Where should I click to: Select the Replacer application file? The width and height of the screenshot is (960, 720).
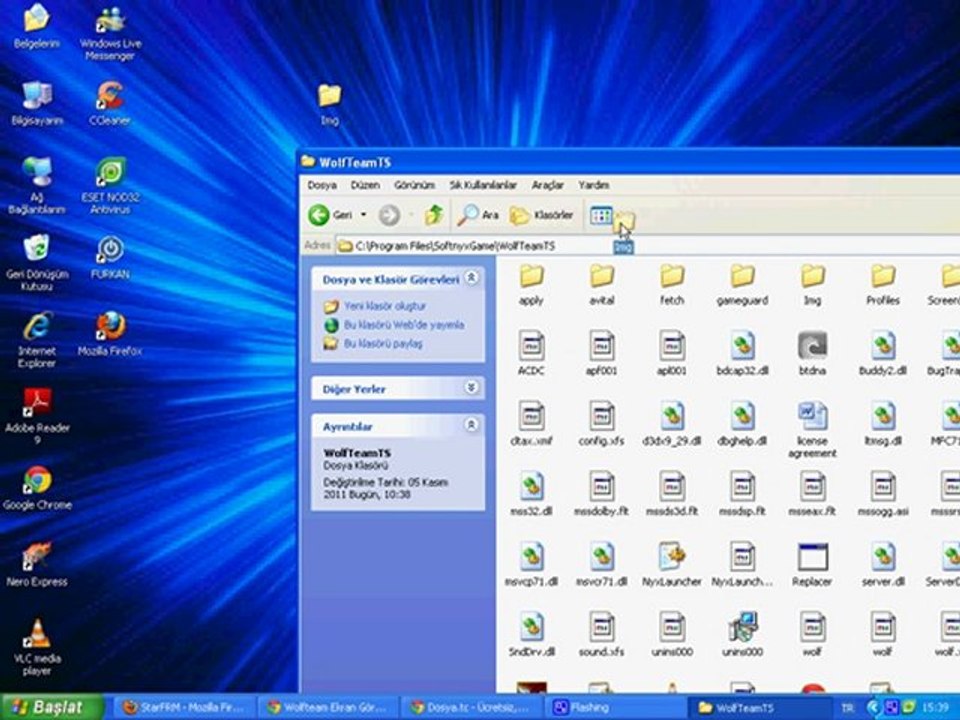click(812, 565)
